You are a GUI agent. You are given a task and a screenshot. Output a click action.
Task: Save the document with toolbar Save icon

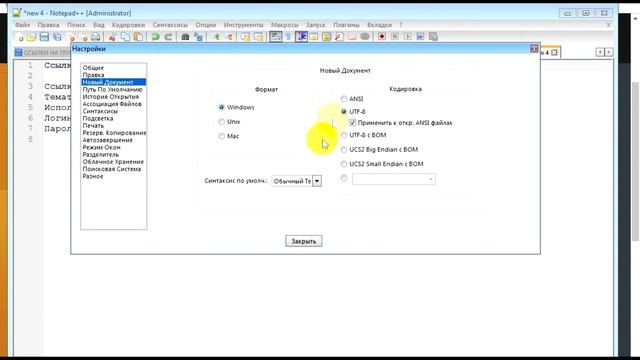tap(44, 37)
